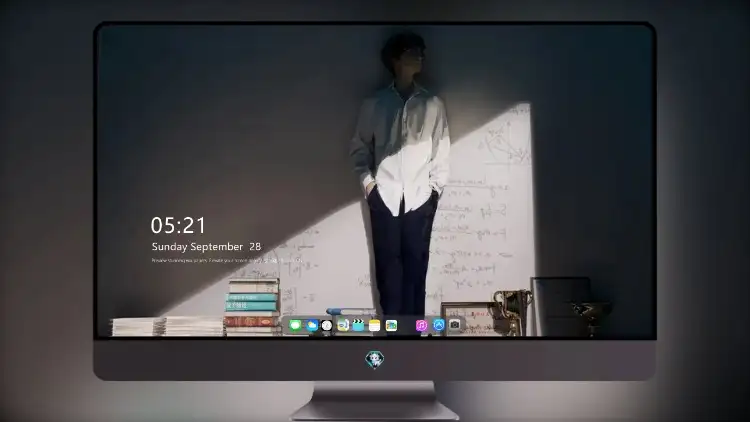750x422 pixels.
Task: Click the Sunday September 28 date text
Action: 206,247
